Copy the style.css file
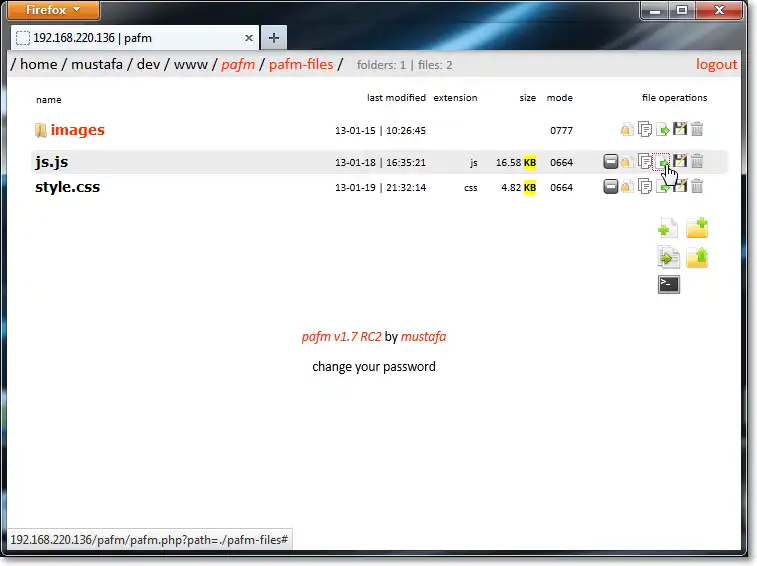Screen dimensions: 757x566 645,186
